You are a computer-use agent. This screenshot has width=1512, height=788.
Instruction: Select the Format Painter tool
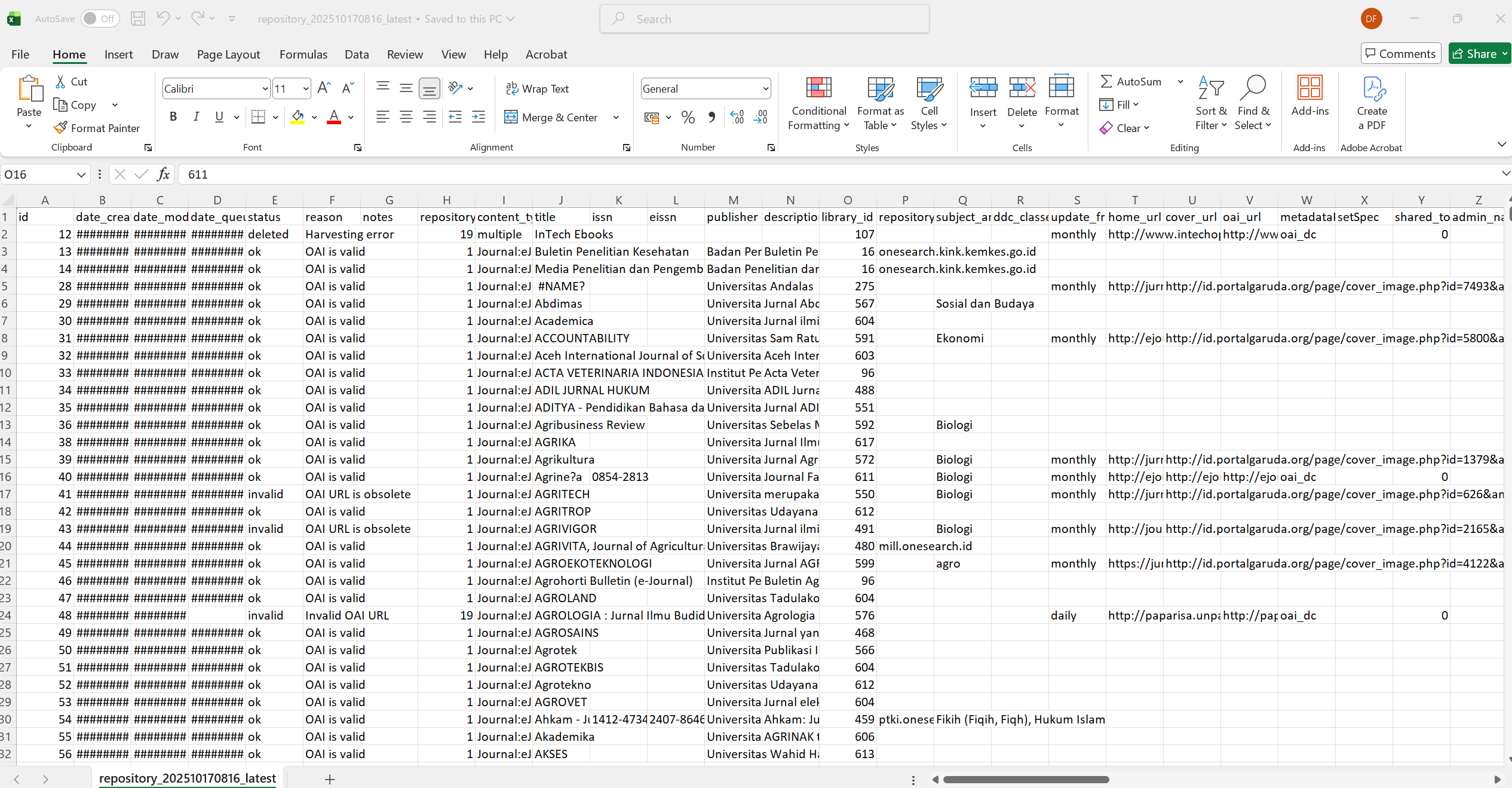pyautogui.click(x=97, y=128)
